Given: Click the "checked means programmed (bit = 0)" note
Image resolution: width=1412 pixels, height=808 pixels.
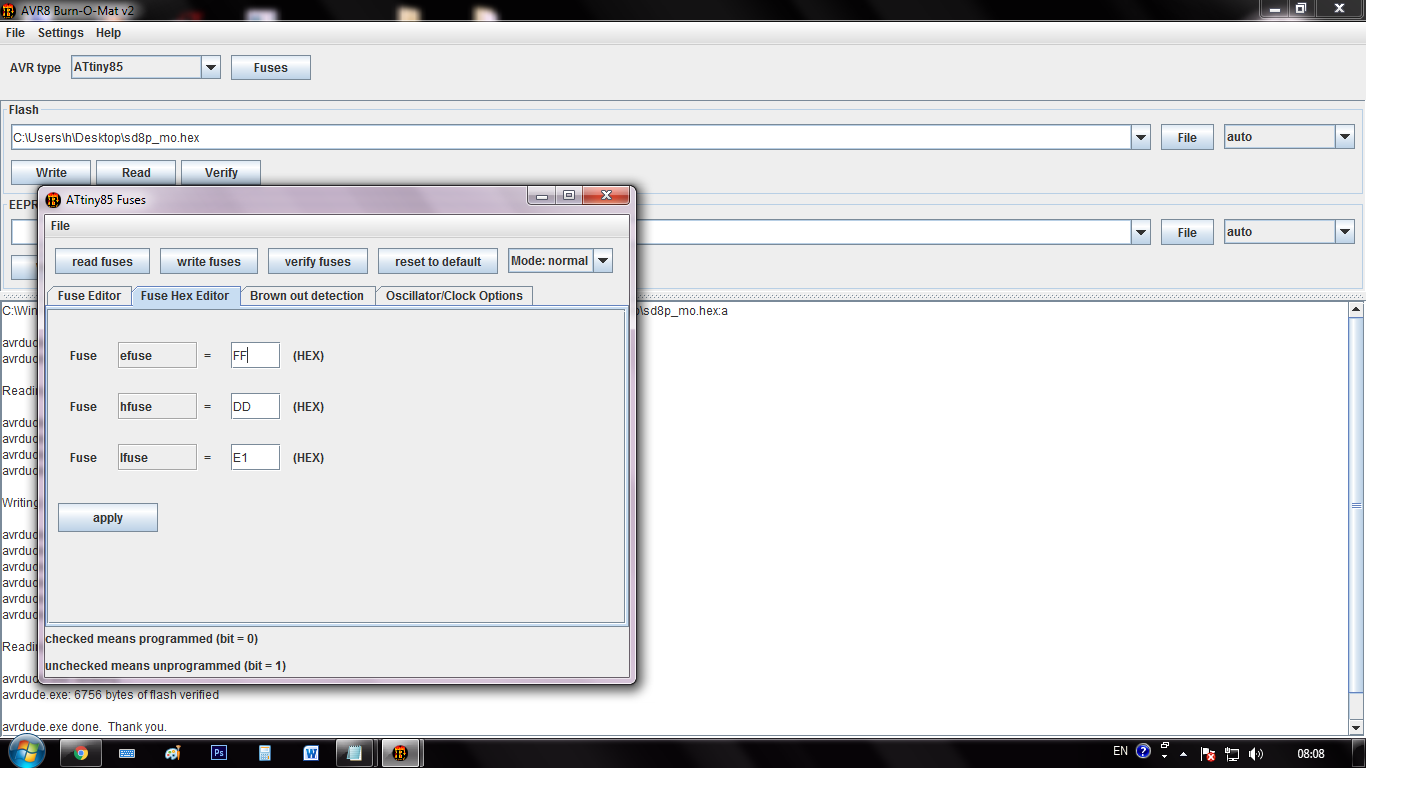Looking at the screenshot, I should 152,639.
